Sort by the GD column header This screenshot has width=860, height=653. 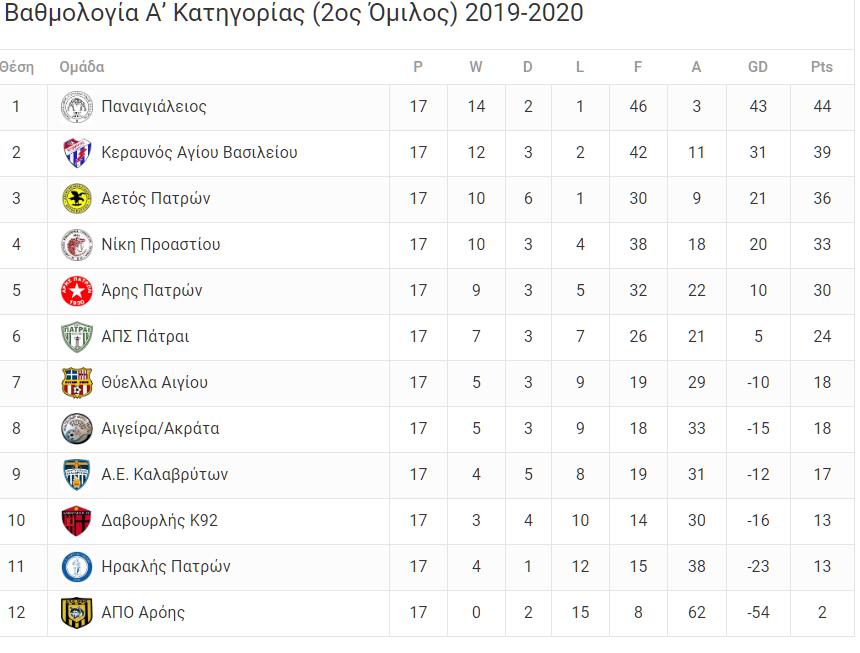(x=757, y=67)
